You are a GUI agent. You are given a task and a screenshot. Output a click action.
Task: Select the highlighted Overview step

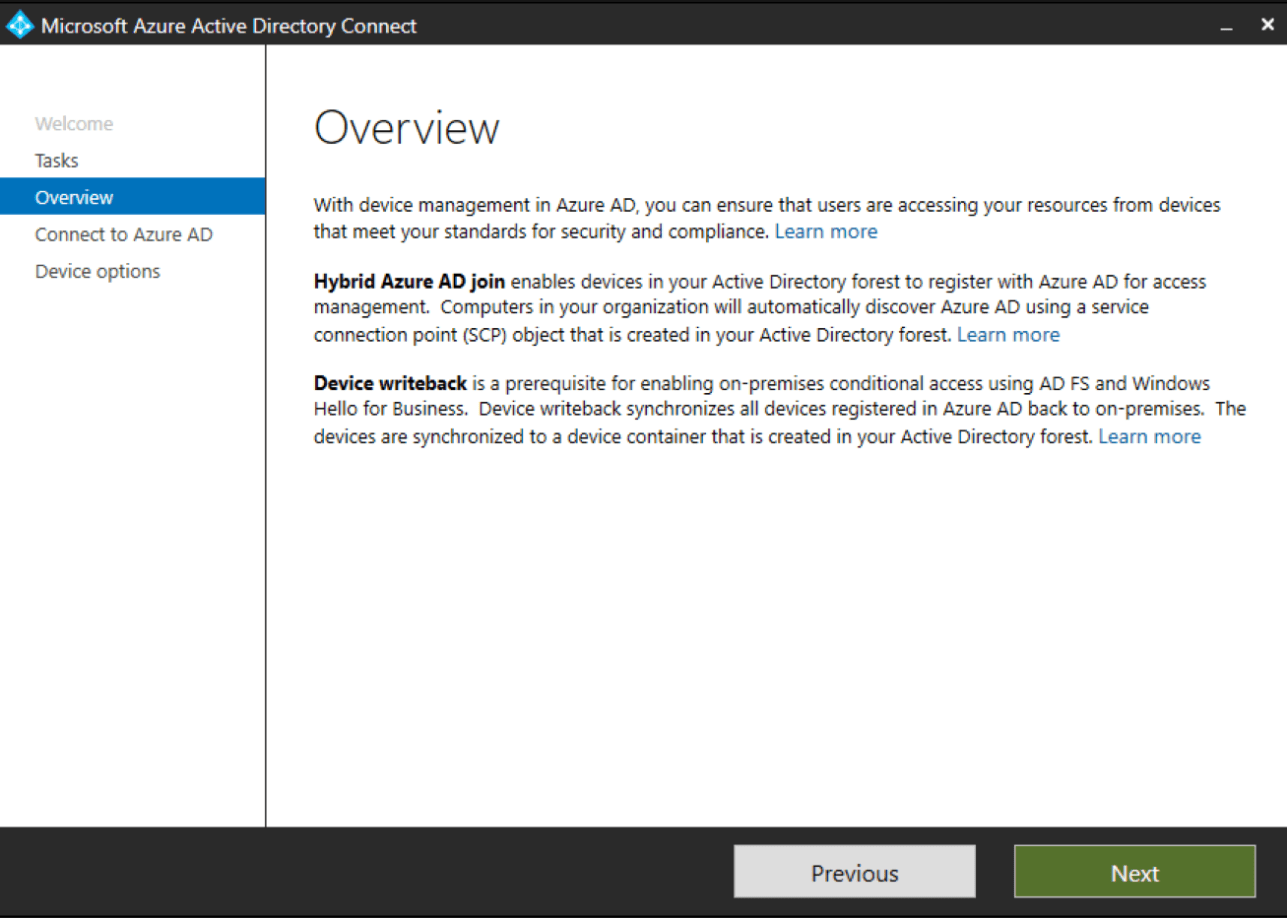tap(73, 197)
